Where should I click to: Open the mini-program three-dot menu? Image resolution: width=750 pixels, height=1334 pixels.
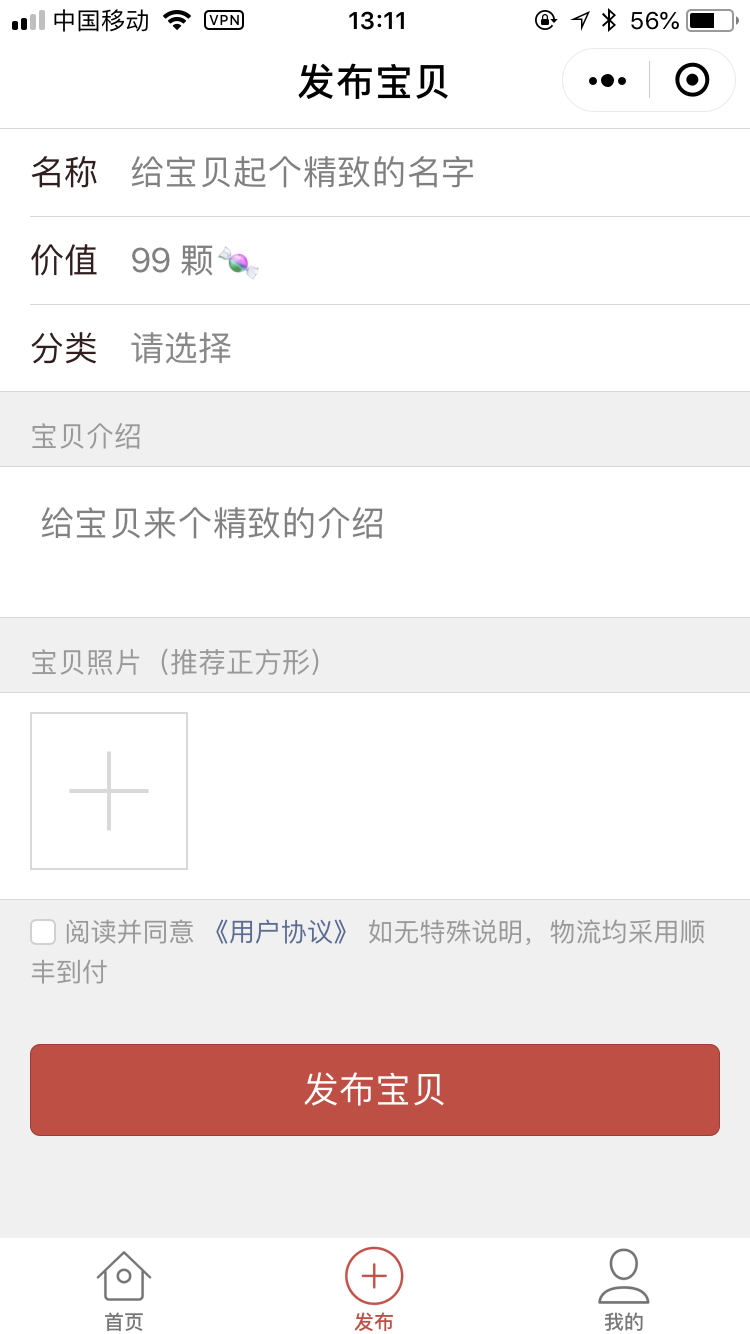(607, 80)
